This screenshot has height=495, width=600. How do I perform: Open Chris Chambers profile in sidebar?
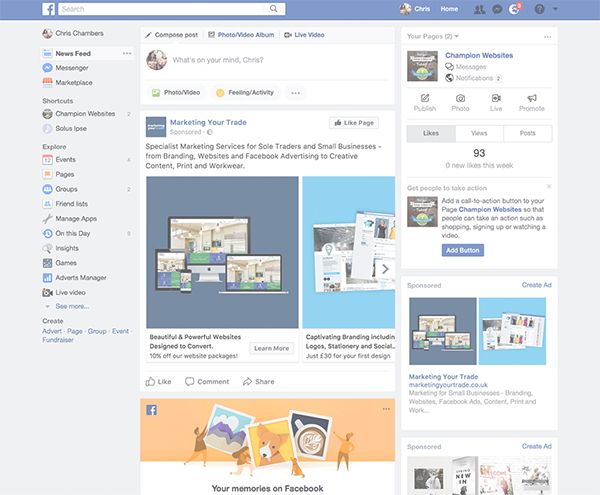coord(73,33)
